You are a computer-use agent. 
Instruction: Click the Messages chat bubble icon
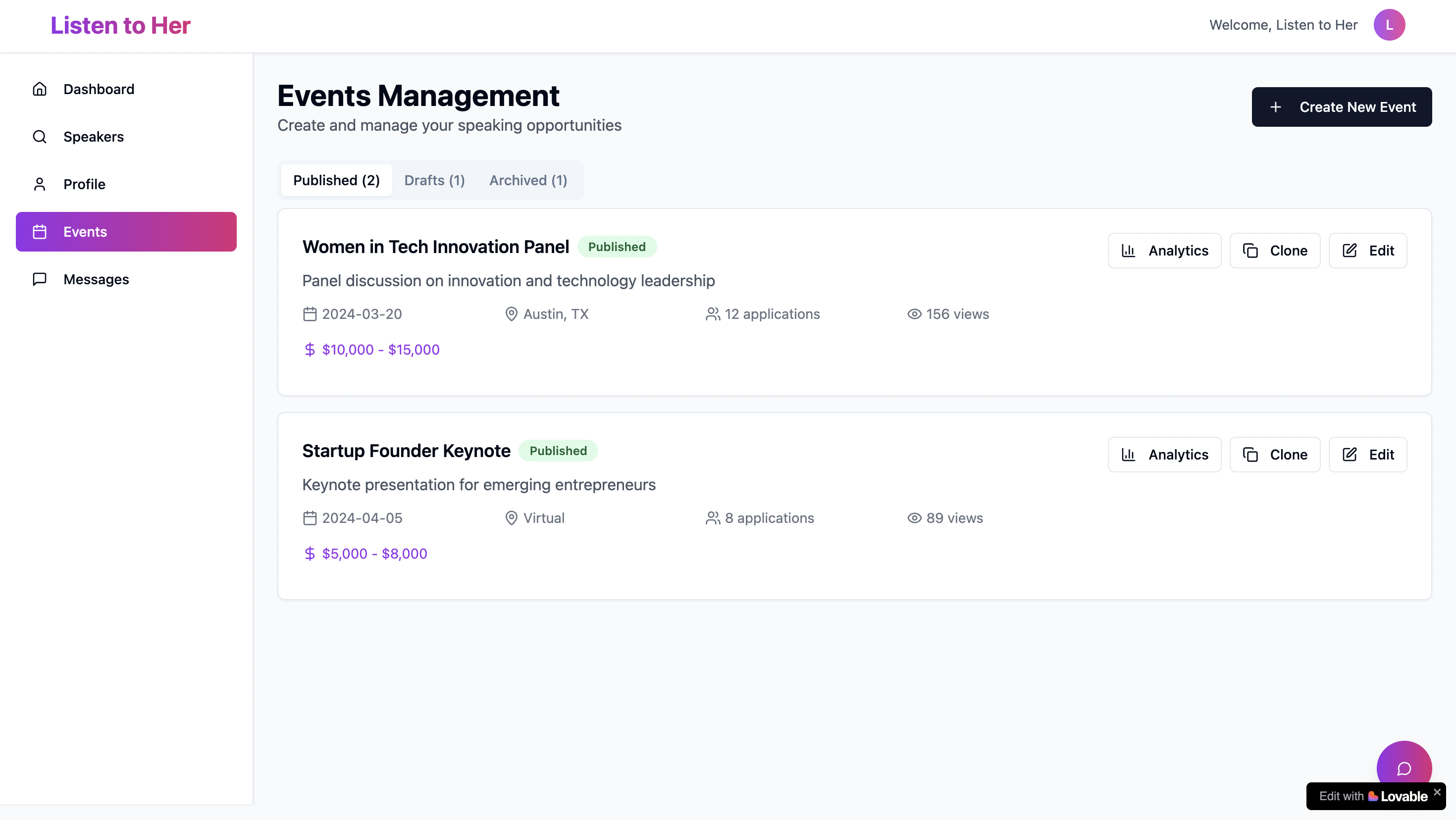pos(40,279)
